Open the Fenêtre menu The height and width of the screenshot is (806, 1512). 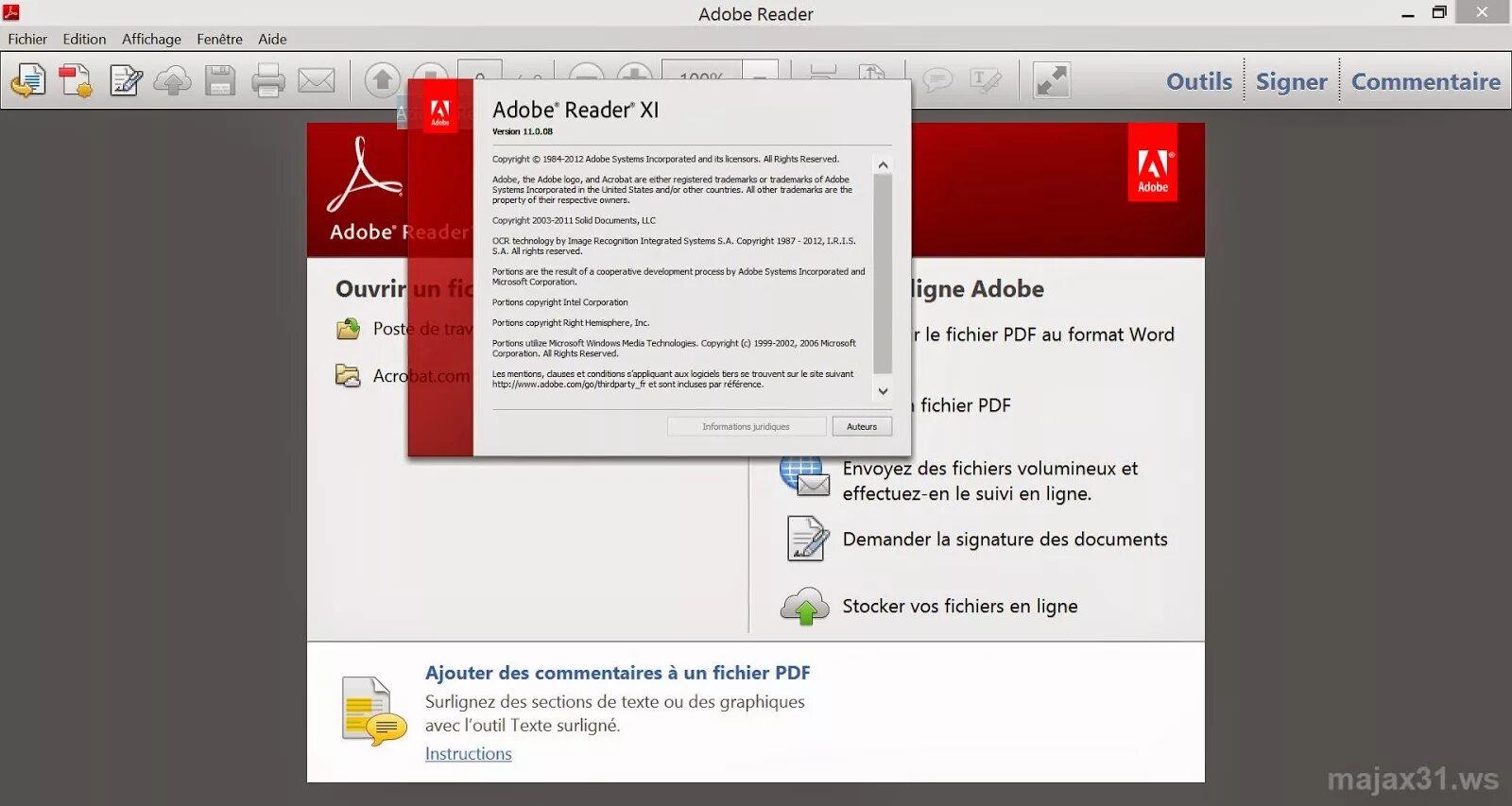click(219, 39)
